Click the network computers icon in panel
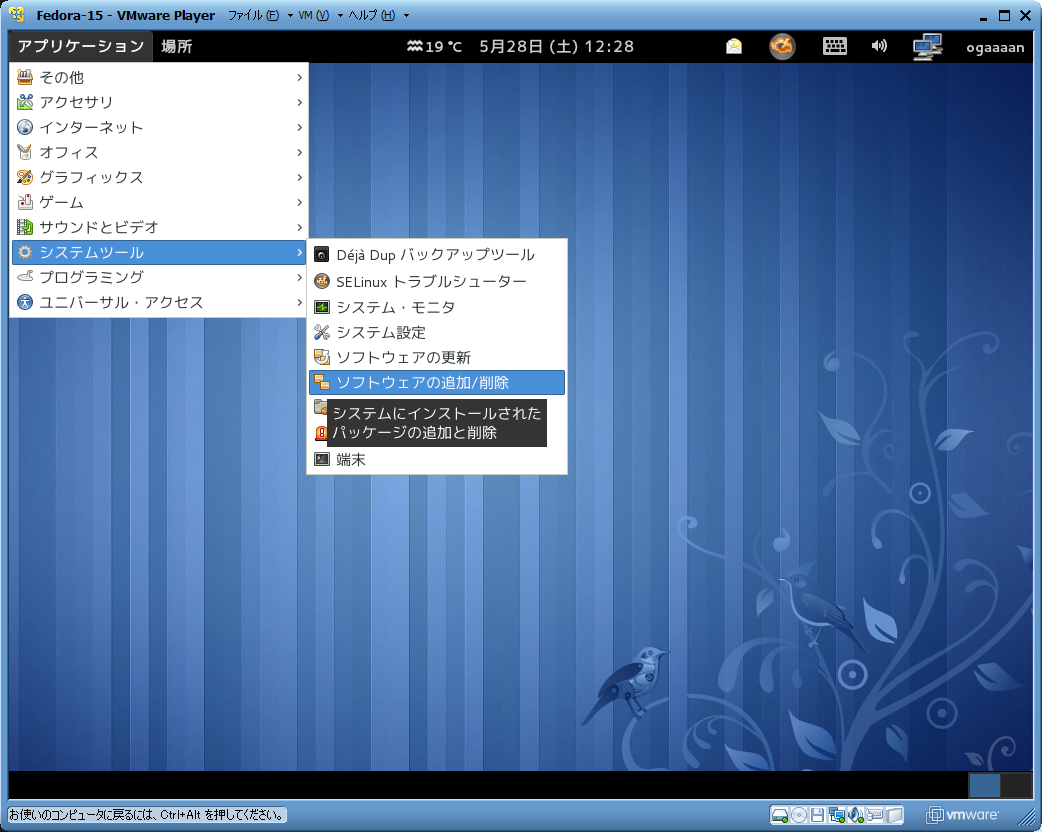1042x832 pixels. coord(927,47)
